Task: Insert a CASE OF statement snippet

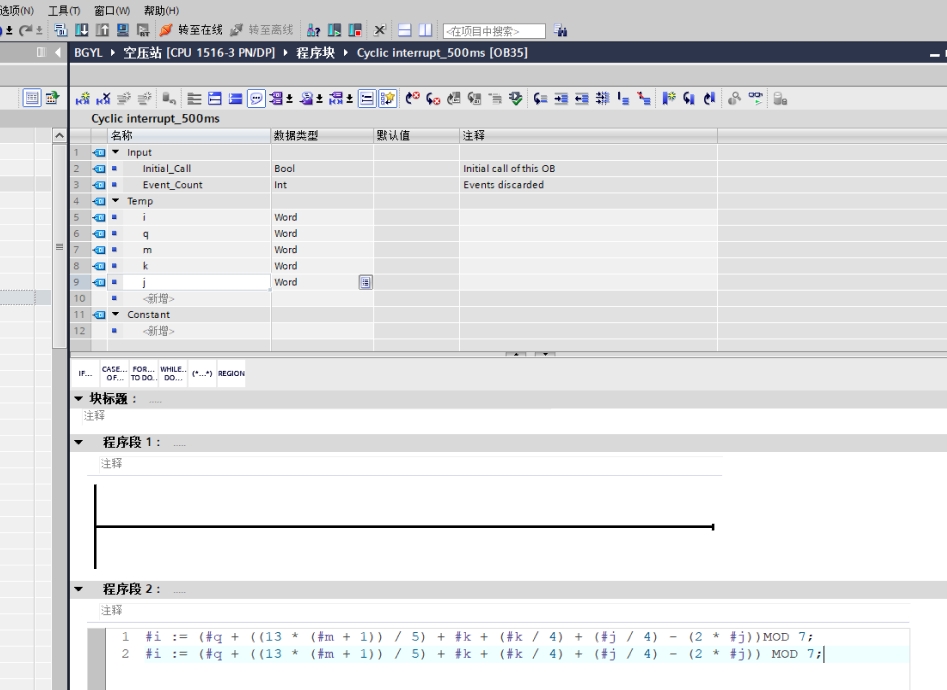Action: (113, 374)
